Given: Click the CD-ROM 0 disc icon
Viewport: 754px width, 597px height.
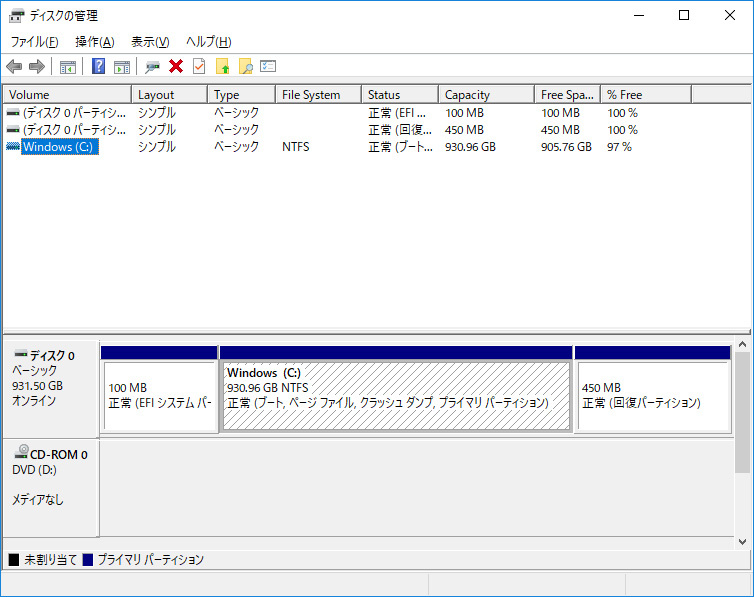Looking at the screenshot, I should [22, 452].
